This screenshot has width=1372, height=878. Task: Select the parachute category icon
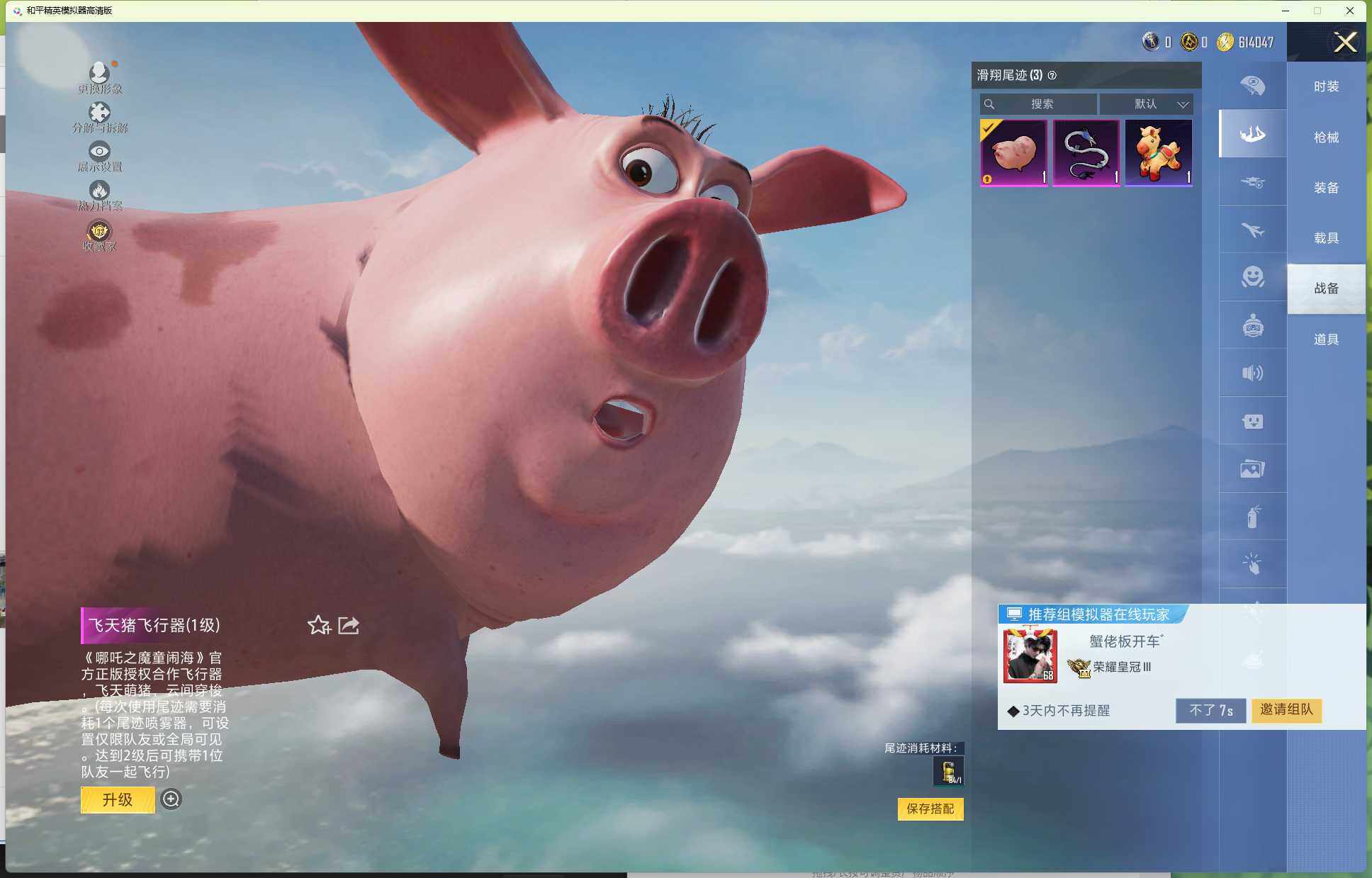pyautogui.click(x=1252, y=86)
